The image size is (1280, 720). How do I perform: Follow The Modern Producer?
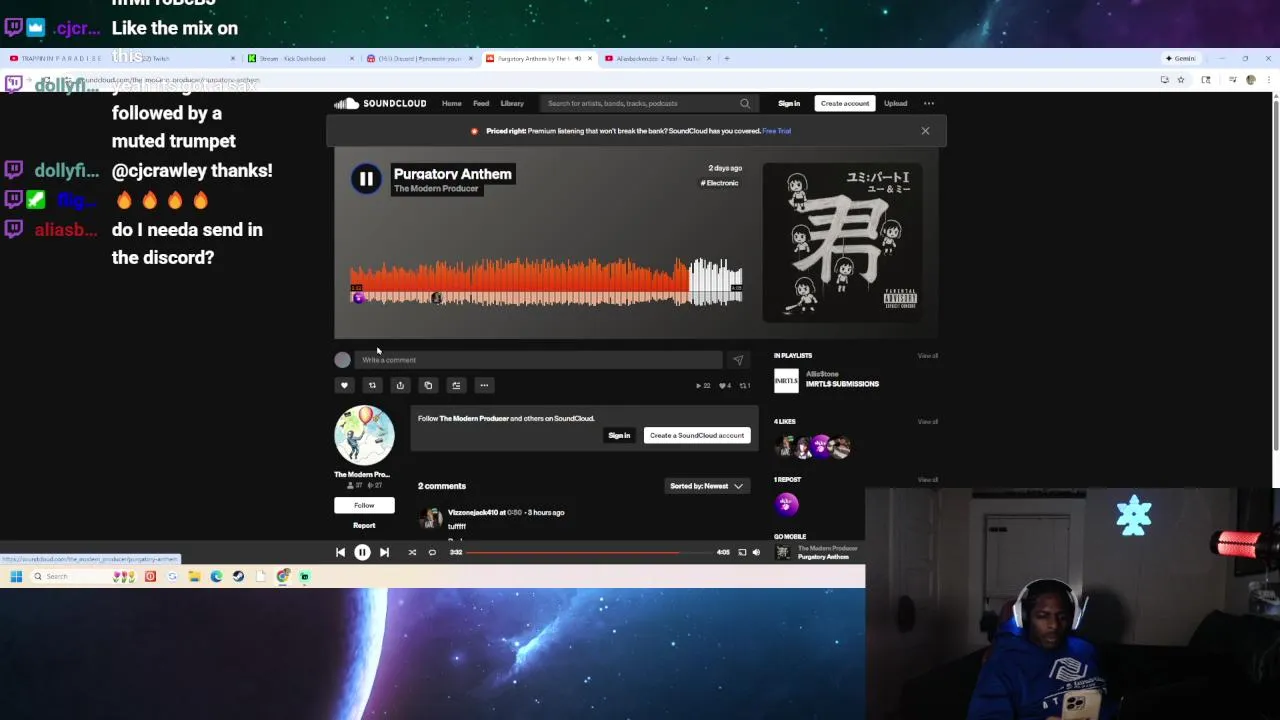364,505
